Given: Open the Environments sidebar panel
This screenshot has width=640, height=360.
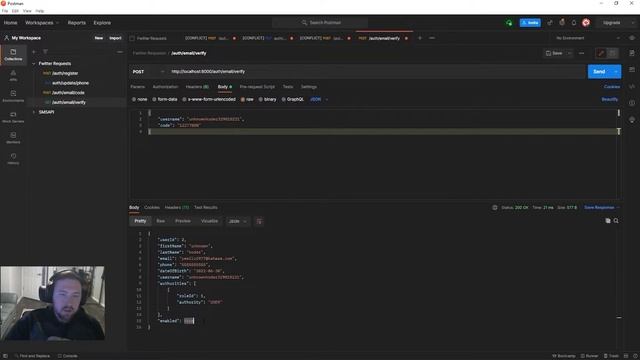Looking at the screenshot, I should [13, 96].
